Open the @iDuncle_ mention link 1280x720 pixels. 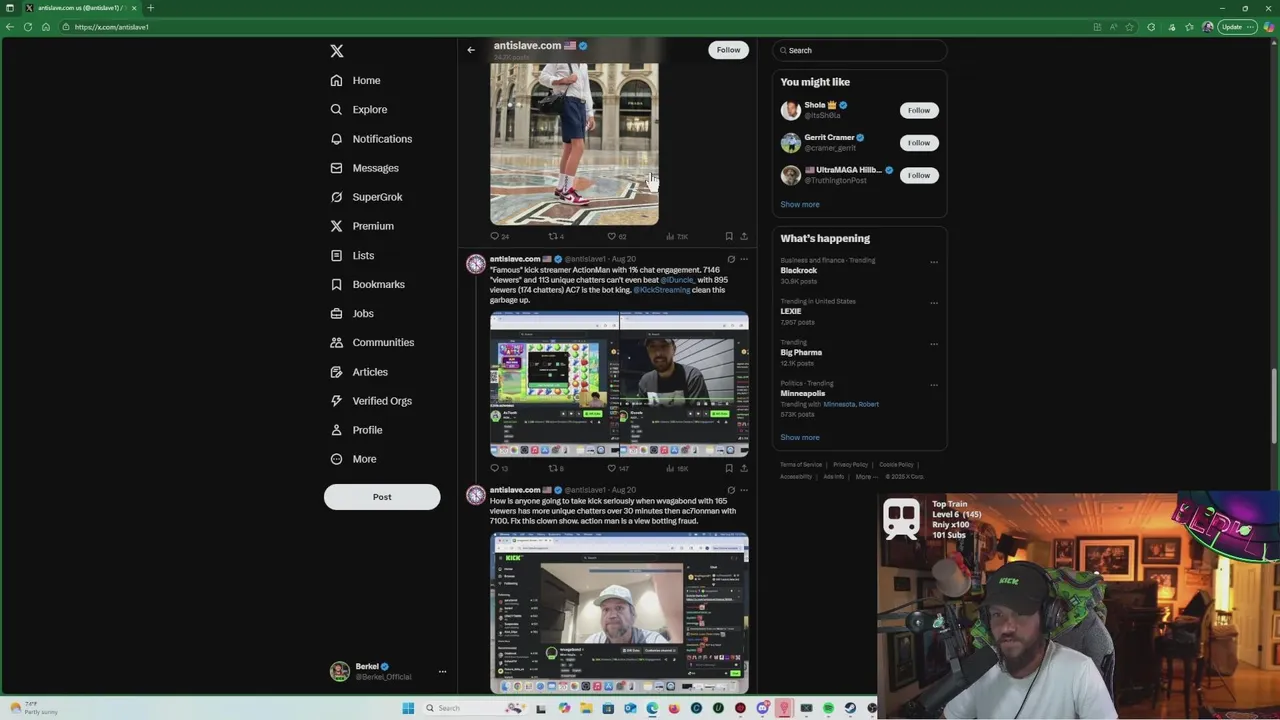tap(677, 280)
